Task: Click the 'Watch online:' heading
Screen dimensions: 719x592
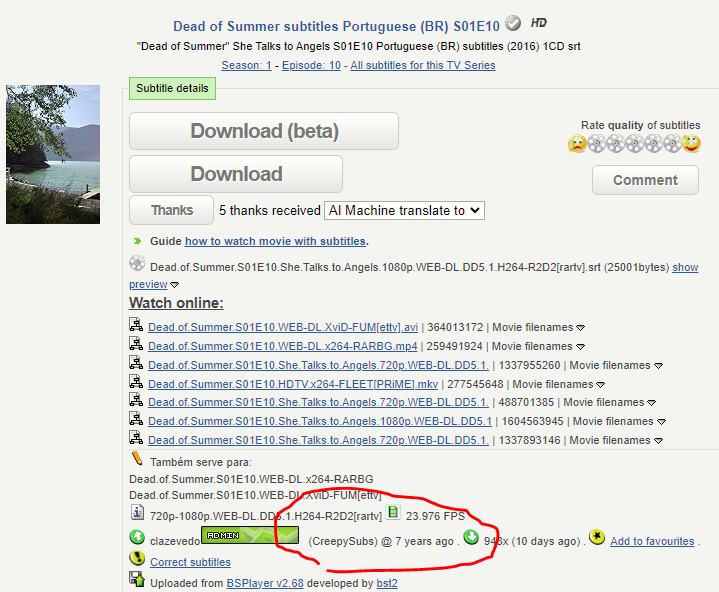Action: [176, 303]
